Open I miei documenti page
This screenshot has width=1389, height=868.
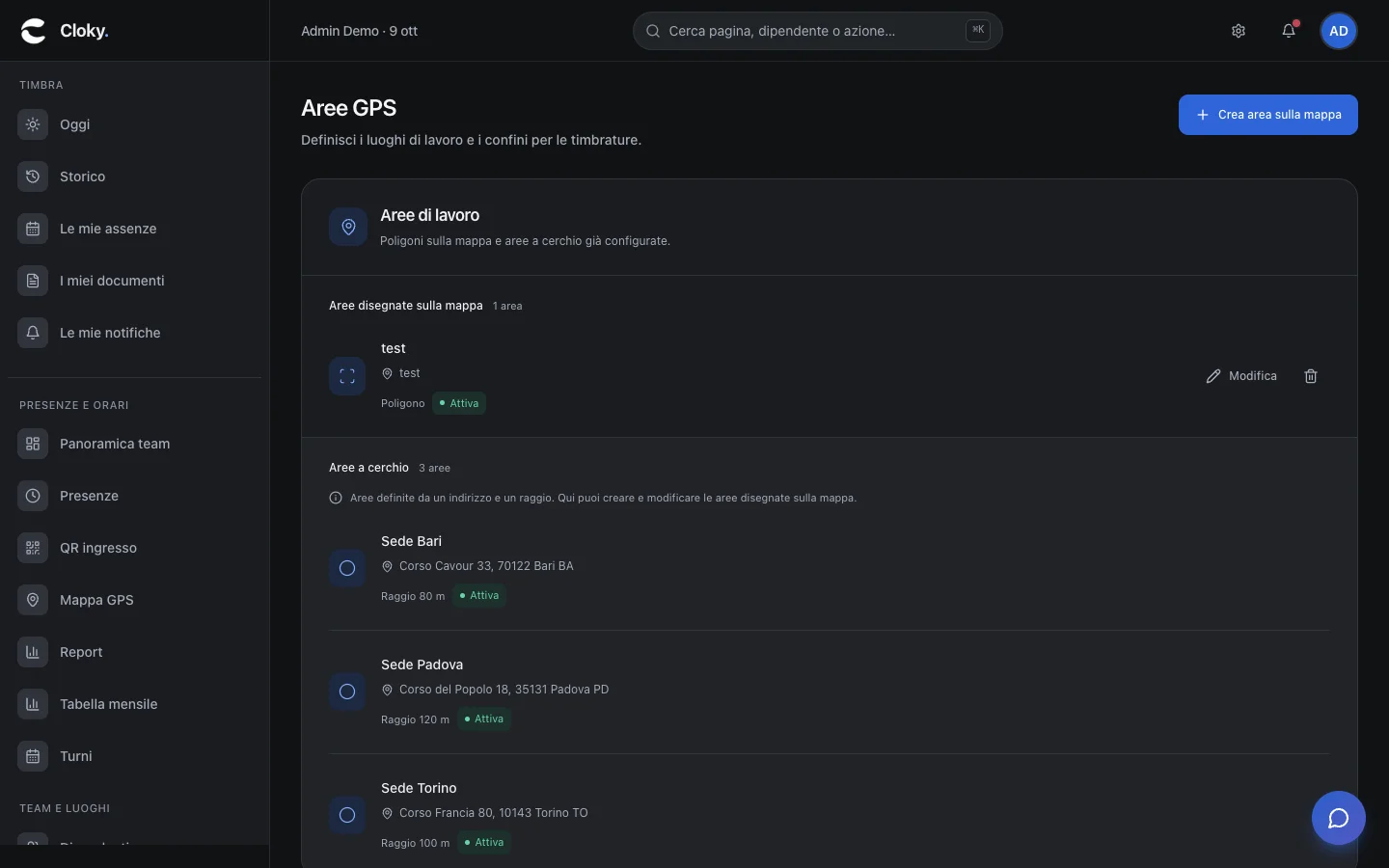tap(134, 281)
